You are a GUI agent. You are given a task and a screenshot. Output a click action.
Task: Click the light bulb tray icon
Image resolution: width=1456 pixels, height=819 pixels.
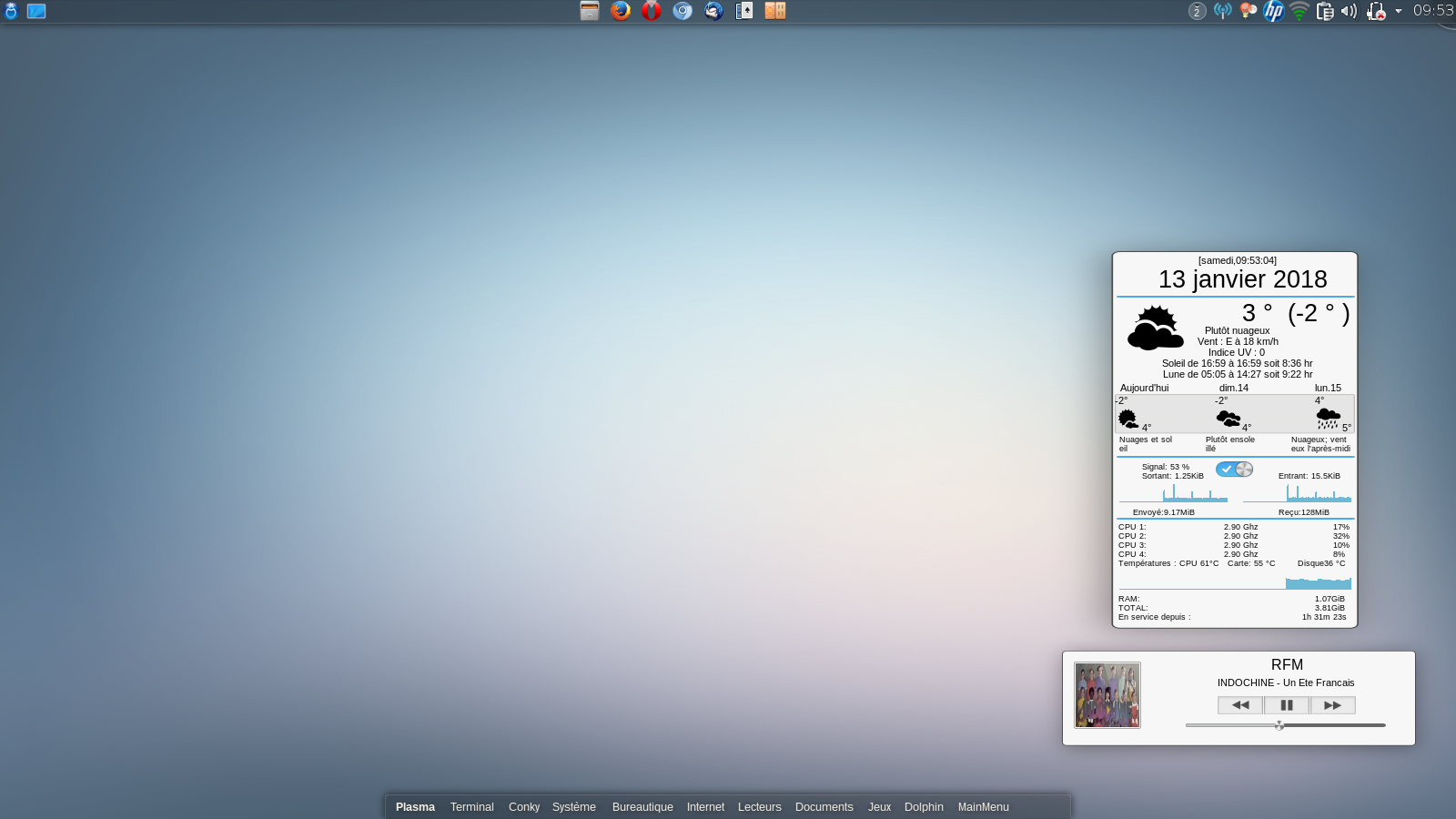1249,11
